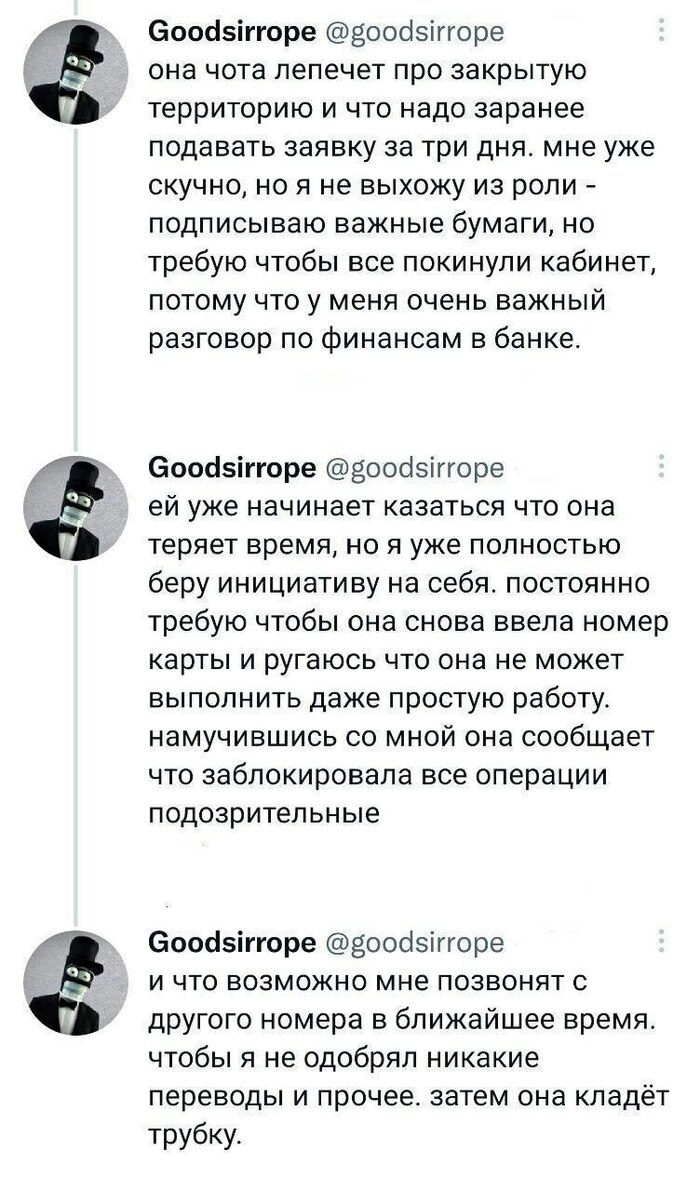This screenshot has width=700, height=1191.
Task: Click the thread line above the first avatar
Action: (x=78, y=8)
